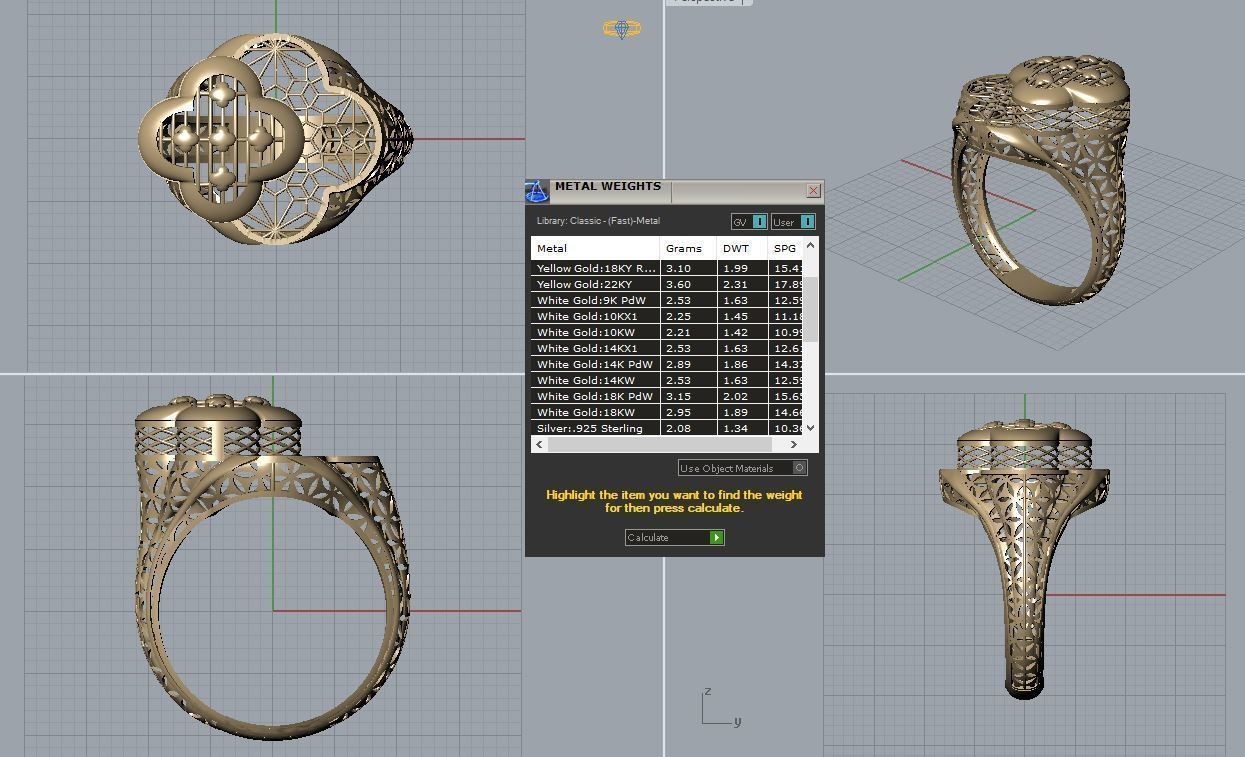The height and width of the screenshot is (757, 1245).
Task: Select the White Gold:10KX1 row
Action: pos(666,316)
